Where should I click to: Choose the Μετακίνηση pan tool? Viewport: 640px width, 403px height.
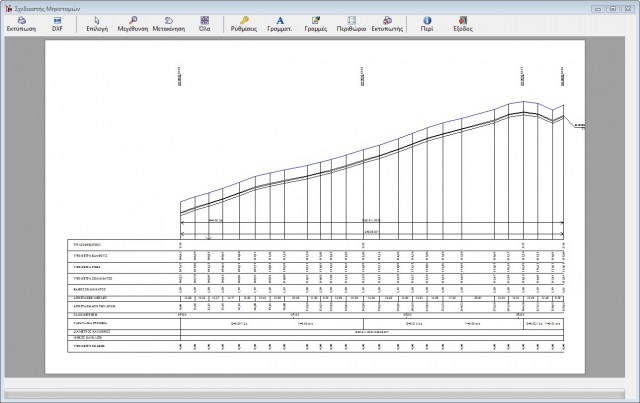point(170,22)
